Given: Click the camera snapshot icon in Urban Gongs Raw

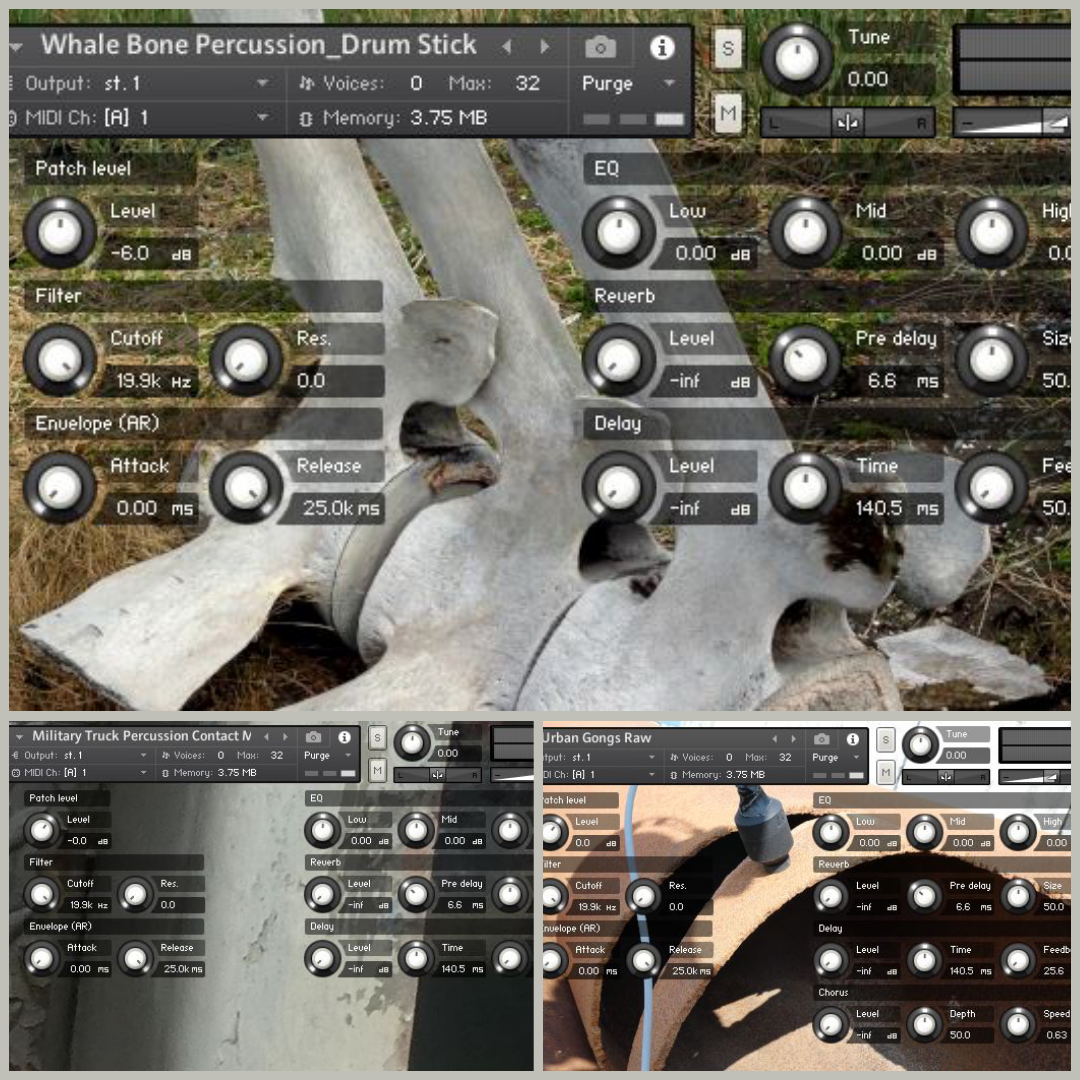Looking at the screenshot, I should tap(822, 739).
